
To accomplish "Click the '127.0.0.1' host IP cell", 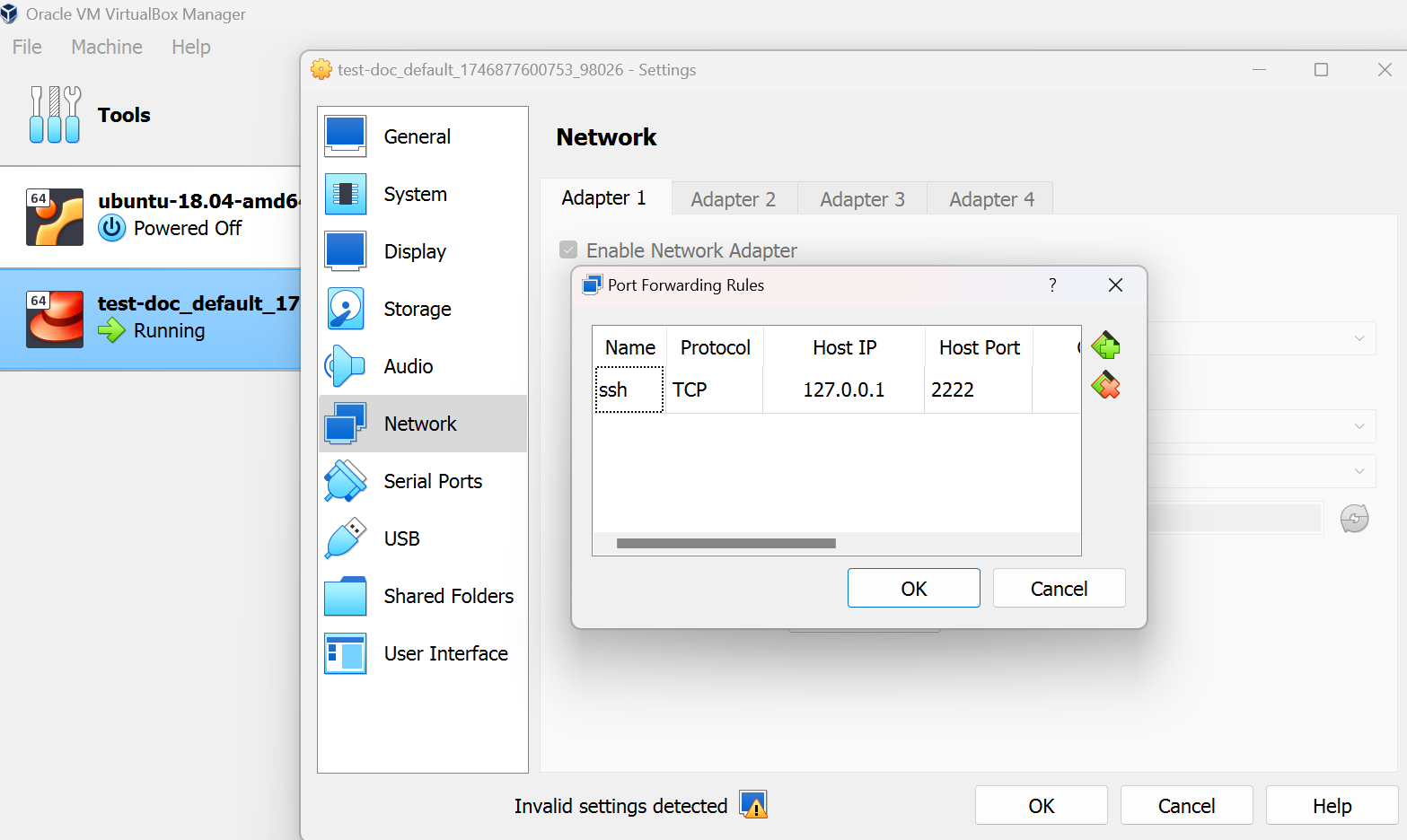I will (x=844, y=389).
